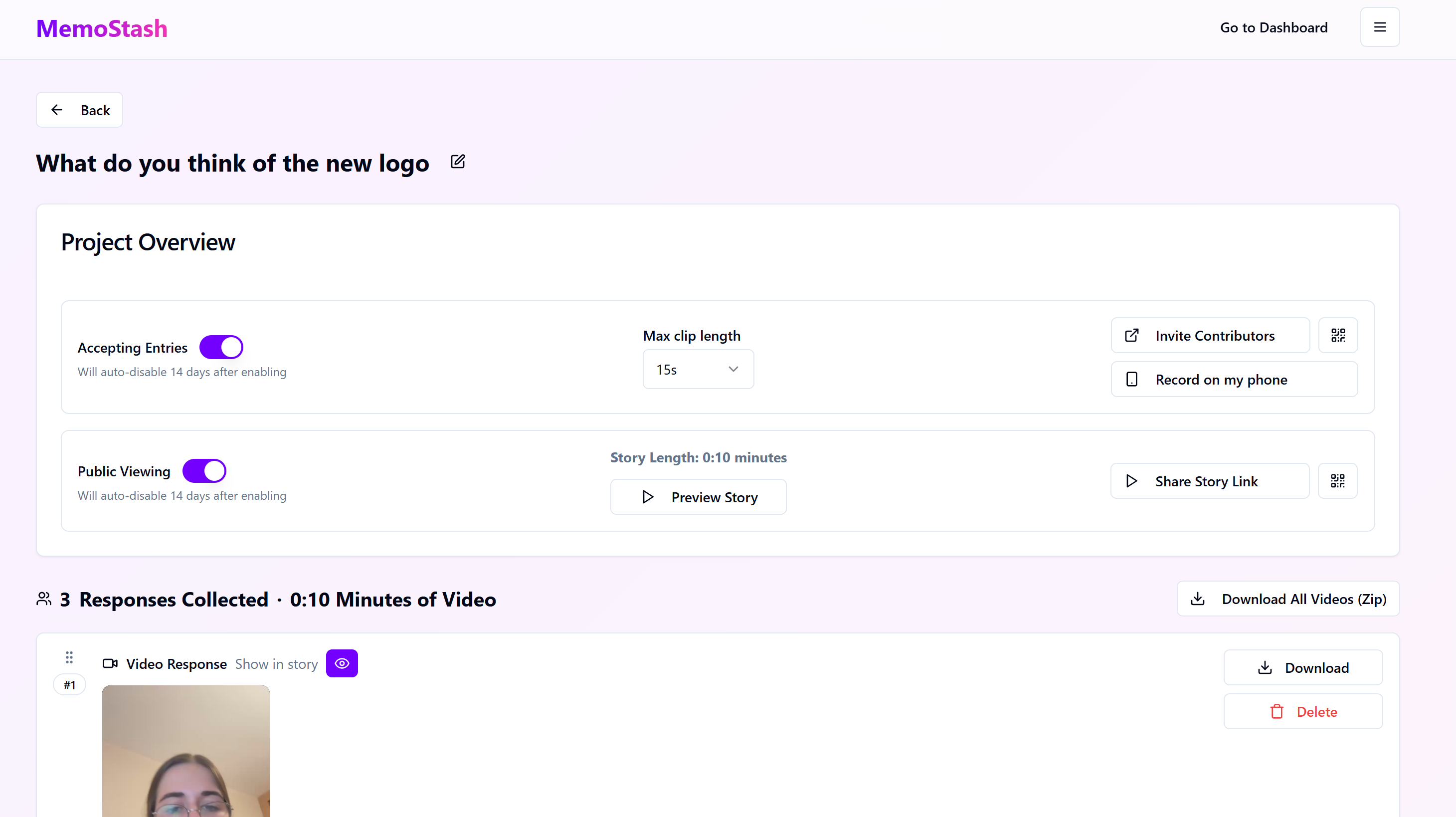The height and width of the screenshot is (817, 1456).
Task: Click Record on my phone
Action: pos(1234,380)
